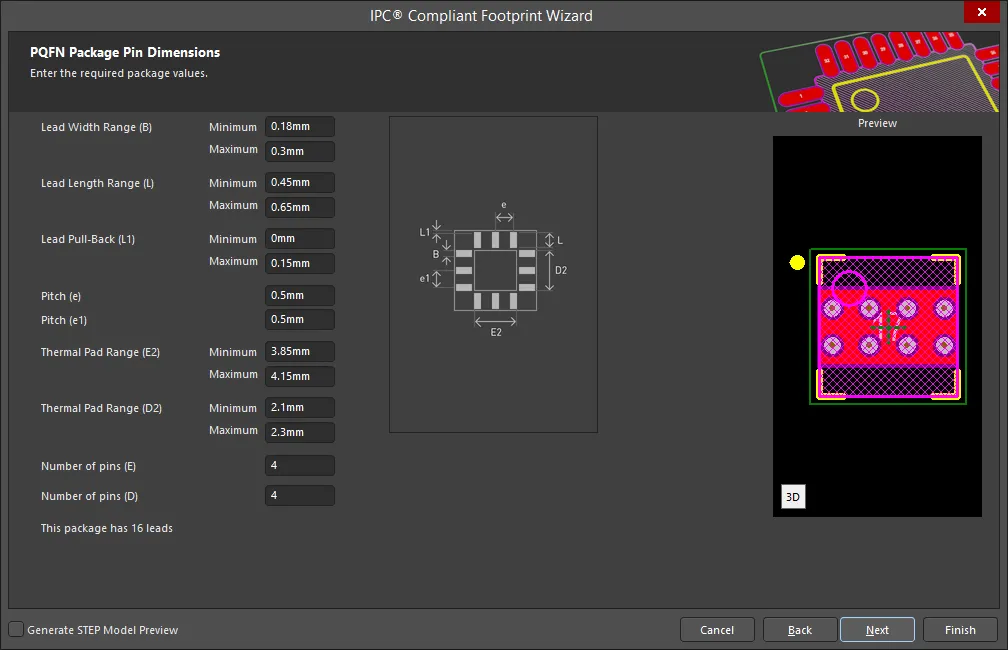Change Number of pins (D) field

coord(300,496)
